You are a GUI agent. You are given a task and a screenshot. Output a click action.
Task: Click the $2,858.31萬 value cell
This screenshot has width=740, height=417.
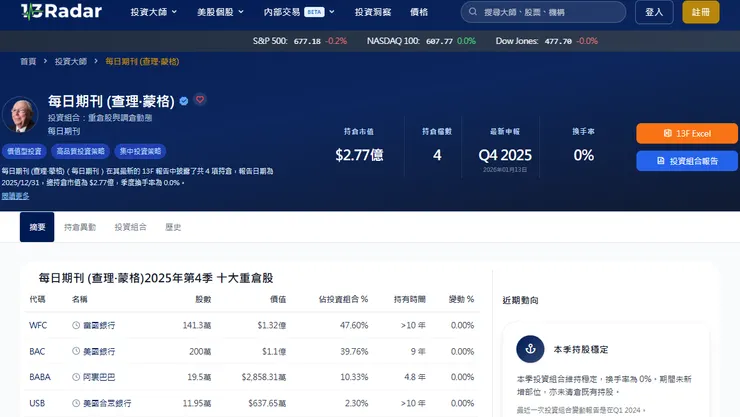pyautogui.click(x=264, y=377)
